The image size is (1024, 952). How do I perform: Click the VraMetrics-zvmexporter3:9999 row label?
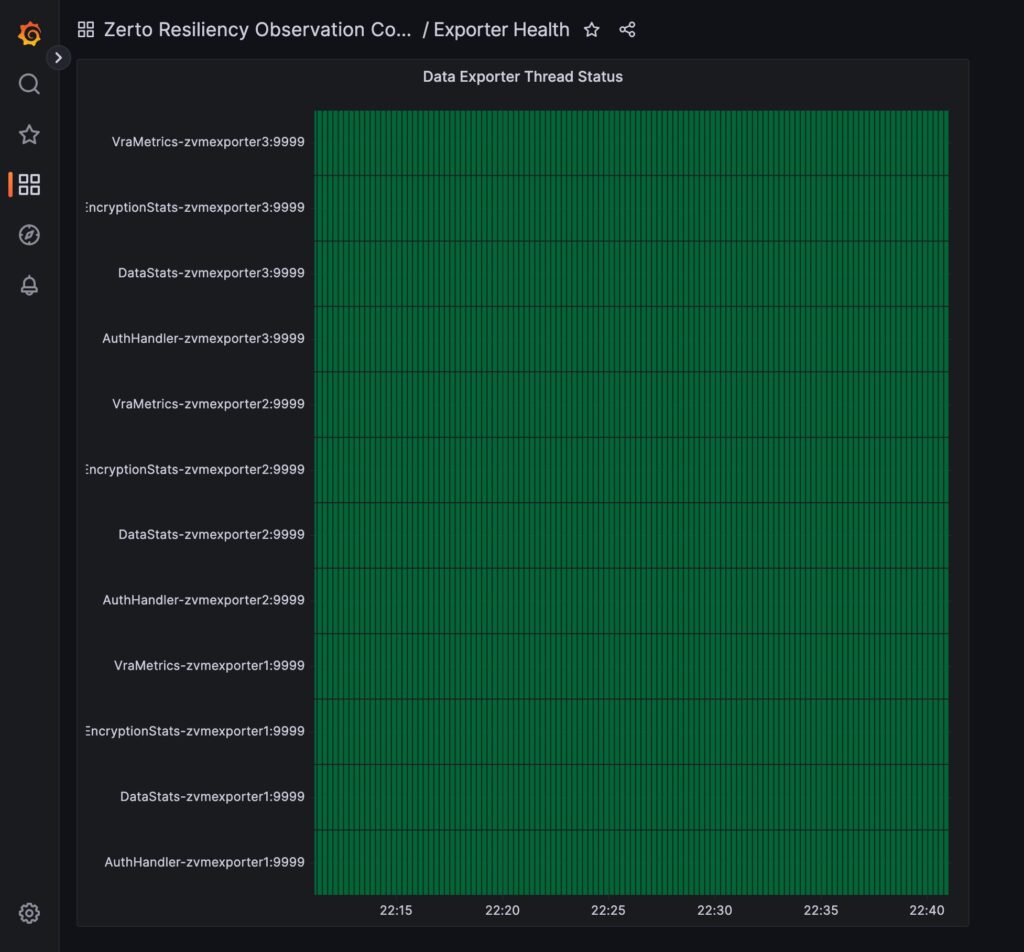tap(208, 142)
